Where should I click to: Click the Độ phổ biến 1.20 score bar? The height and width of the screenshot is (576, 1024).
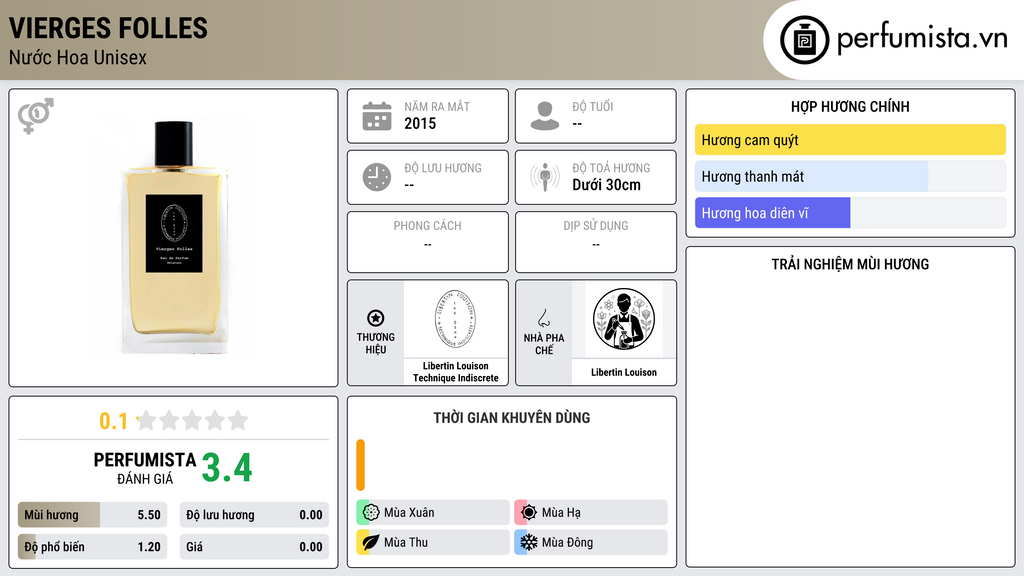click(92, 547)
